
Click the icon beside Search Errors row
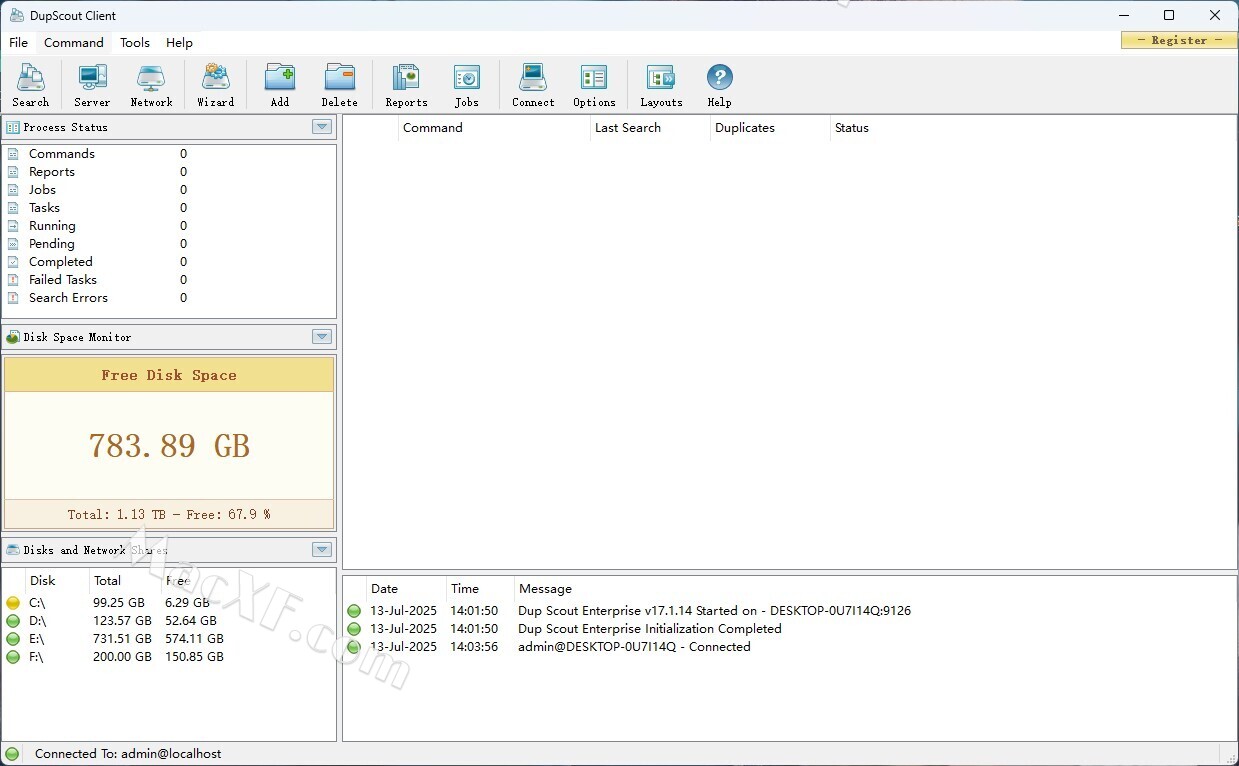click(13, 298)
